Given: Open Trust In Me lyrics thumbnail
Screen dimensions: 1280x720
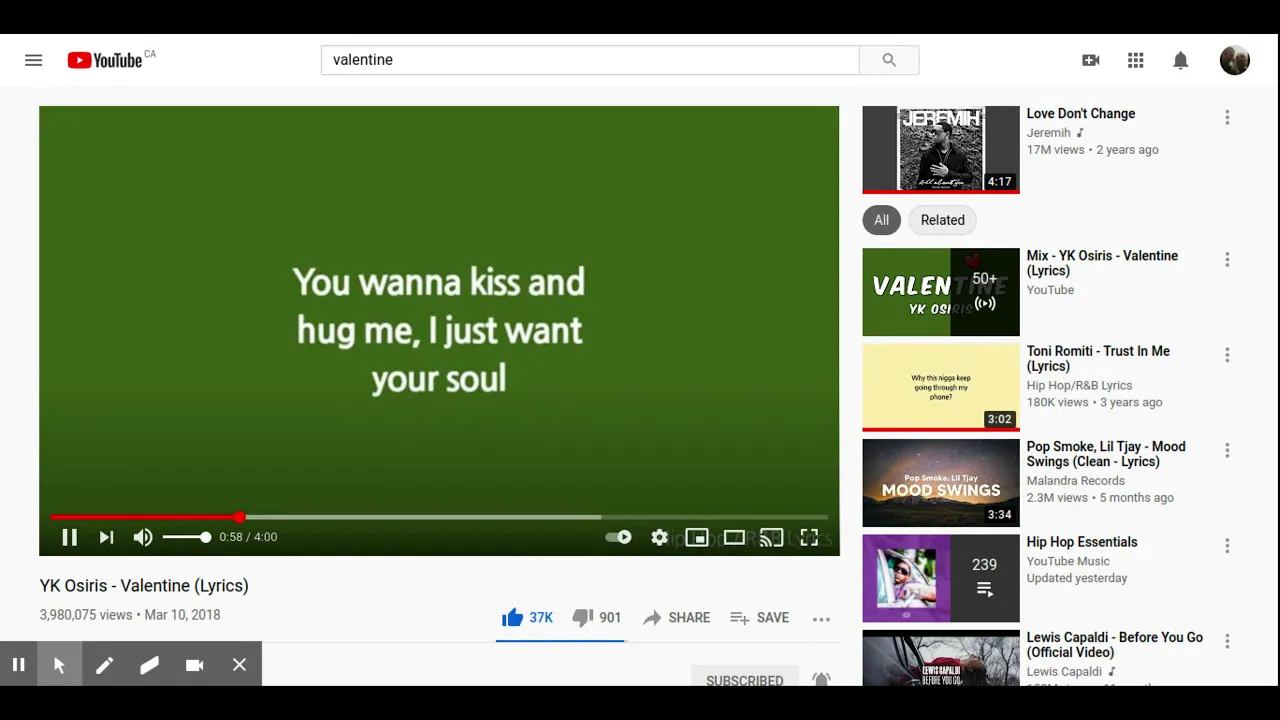Looking at the screenshot, I should (x=941, y=387).
